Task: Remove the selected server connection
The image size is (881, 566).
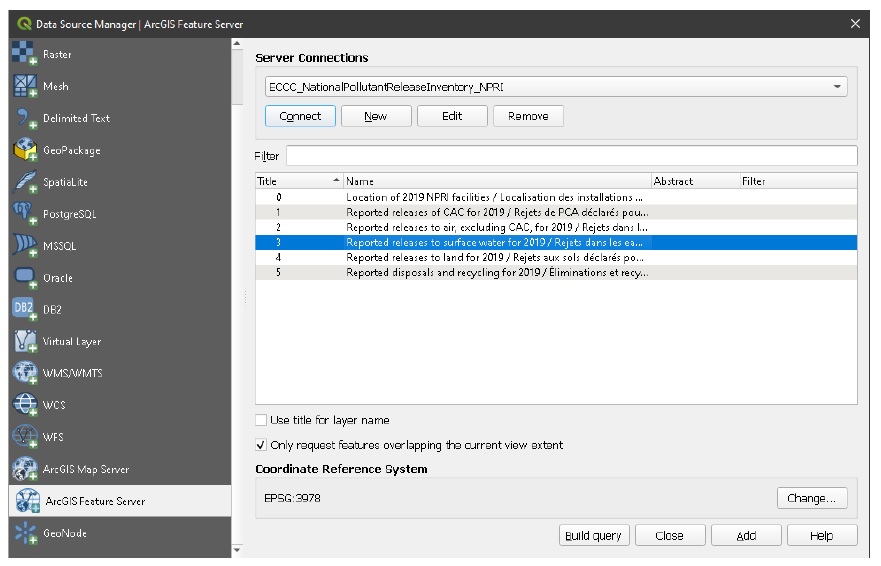Action: pyautogui.click(x=528, y=116)
